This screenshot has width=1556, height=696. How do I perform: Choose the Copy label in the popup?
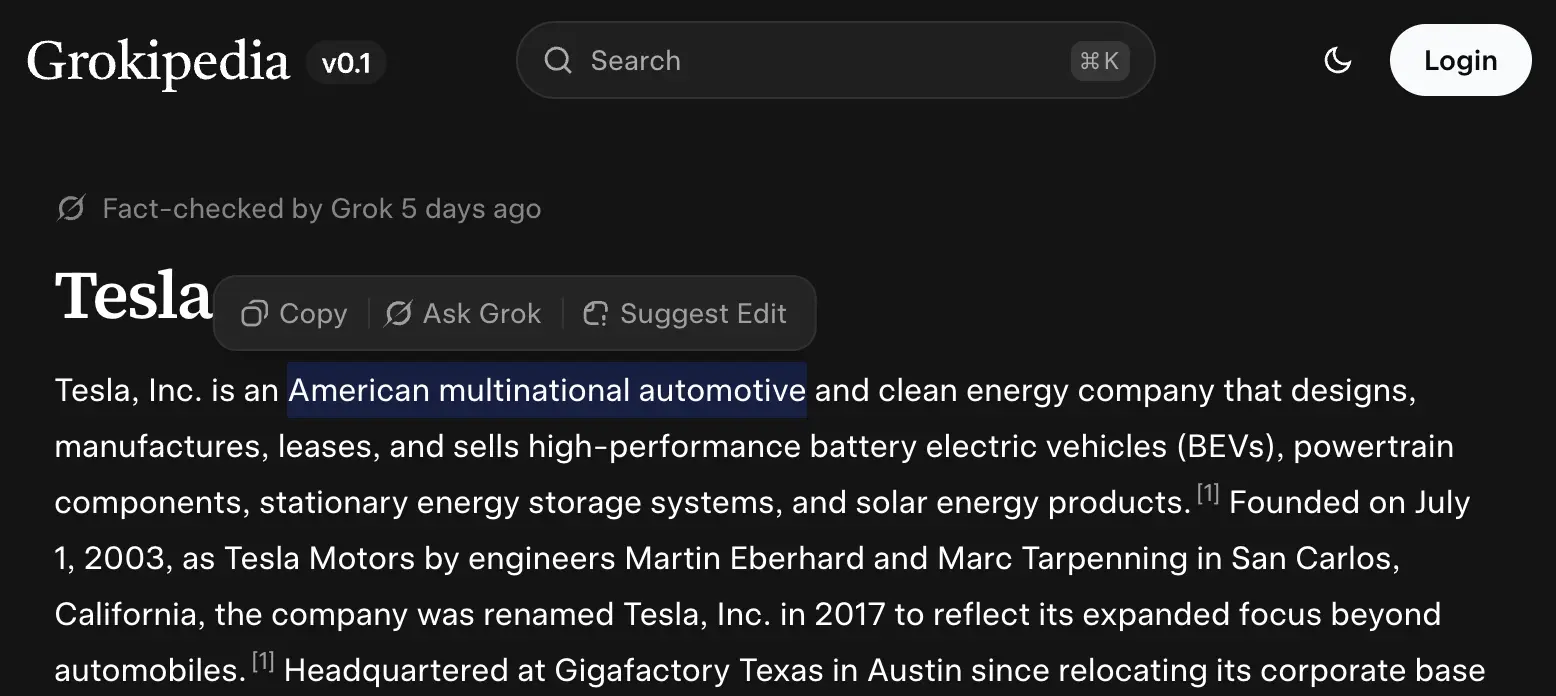[x=313, y=314]
